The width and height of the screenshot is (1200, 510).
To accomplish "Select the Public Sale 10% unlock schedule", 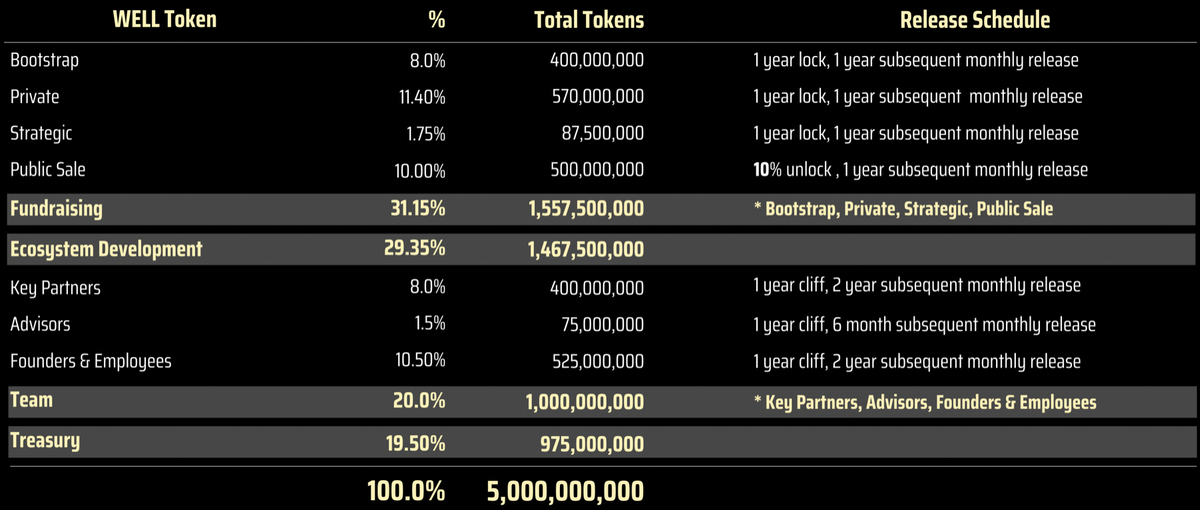I will [920, 170].
